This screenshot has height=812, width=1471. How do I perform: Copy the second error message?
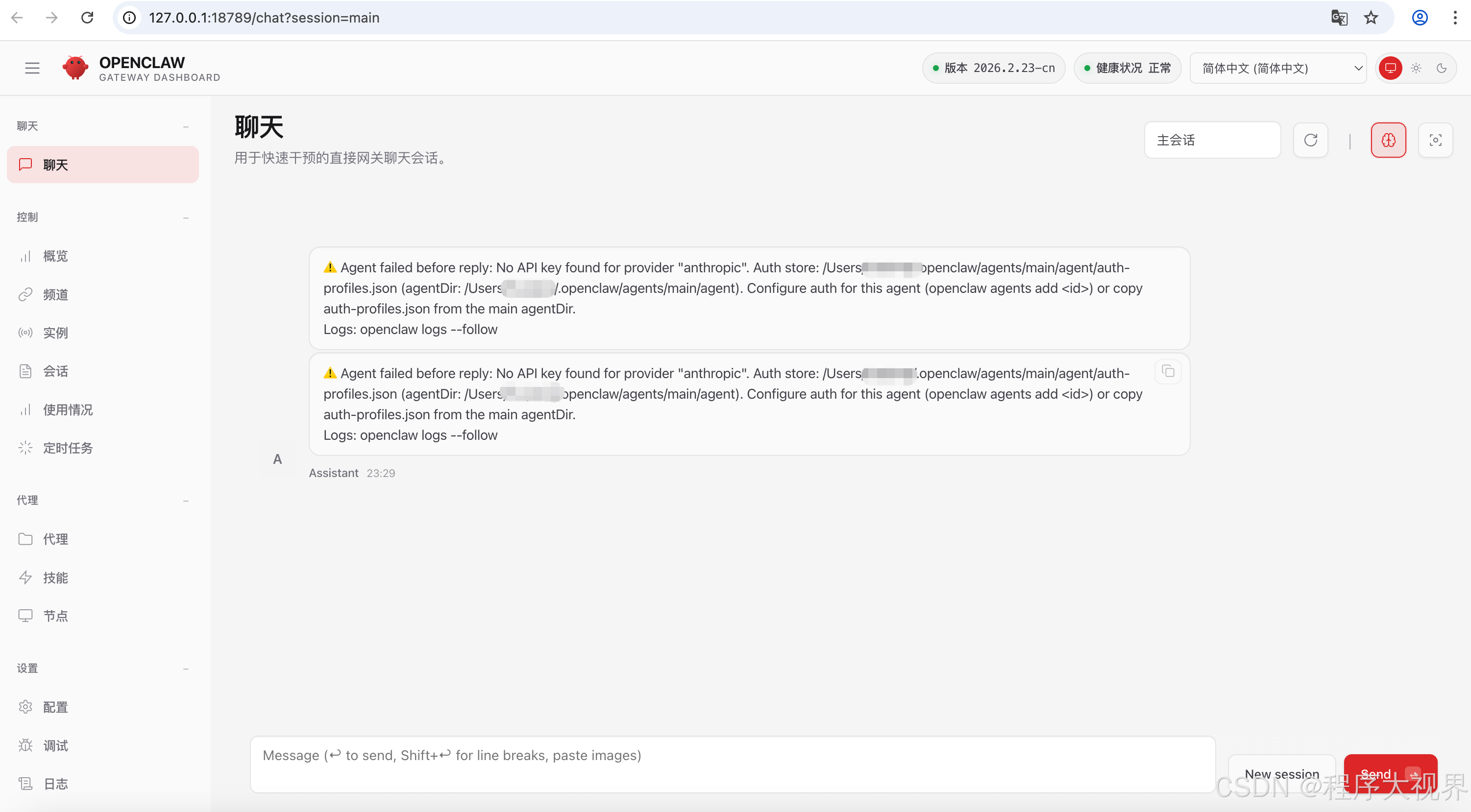(x=1168, y=372)
